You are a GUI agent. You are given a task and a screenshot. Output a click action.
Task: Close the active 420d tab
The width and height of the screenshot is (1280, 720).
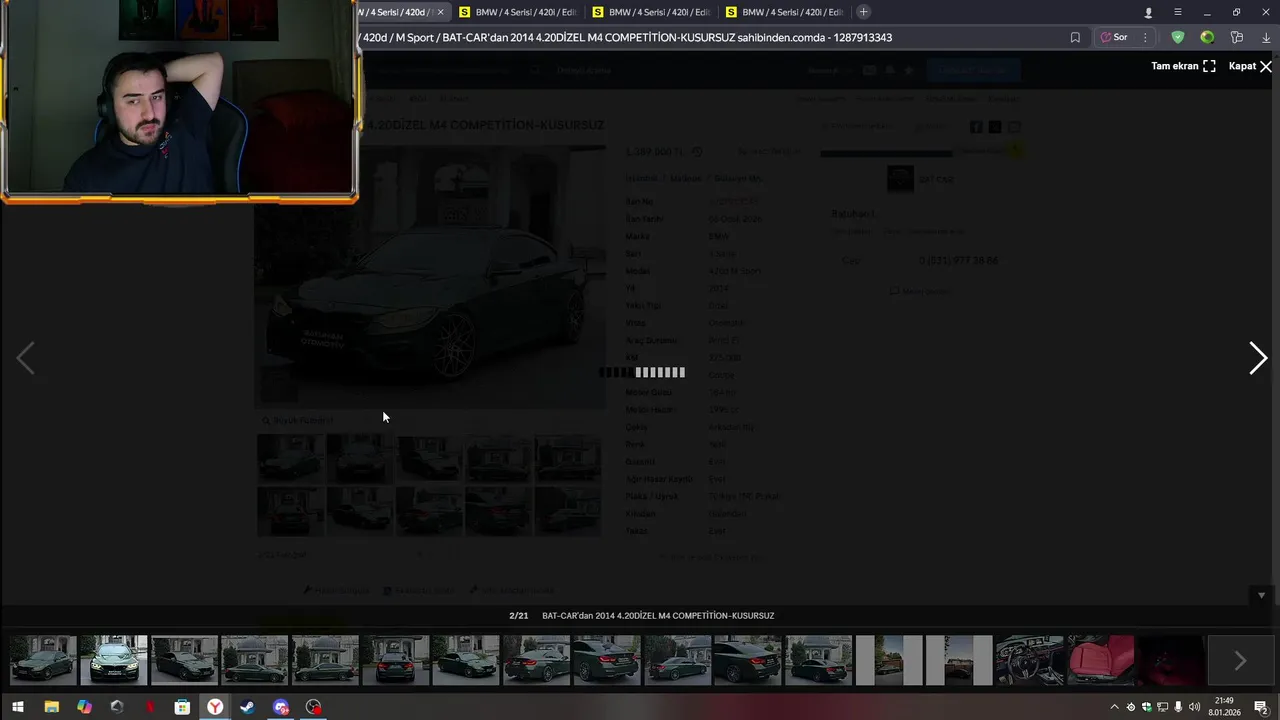[x=440, y=12]
